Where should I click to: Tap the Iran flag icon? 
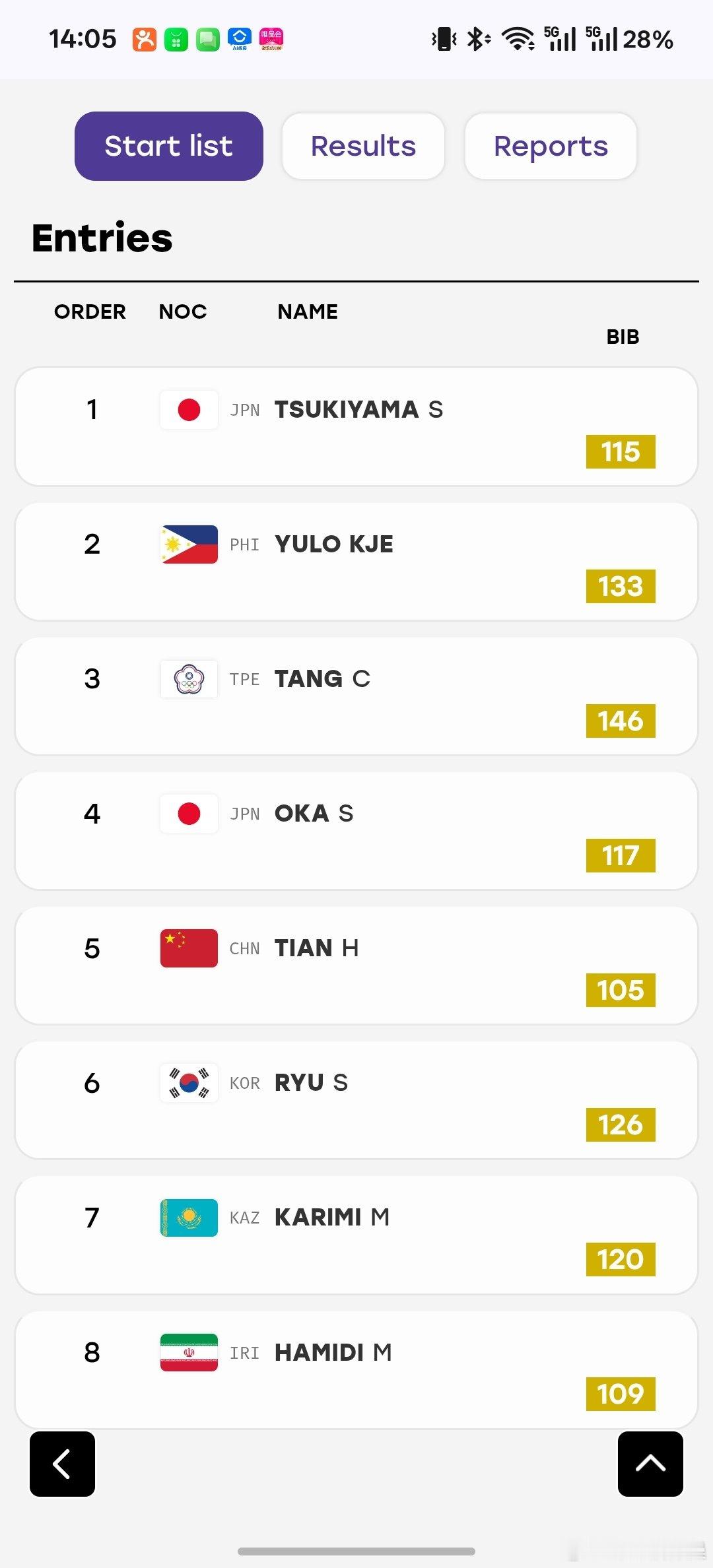pyautogui.click(x=189, y=1352)
